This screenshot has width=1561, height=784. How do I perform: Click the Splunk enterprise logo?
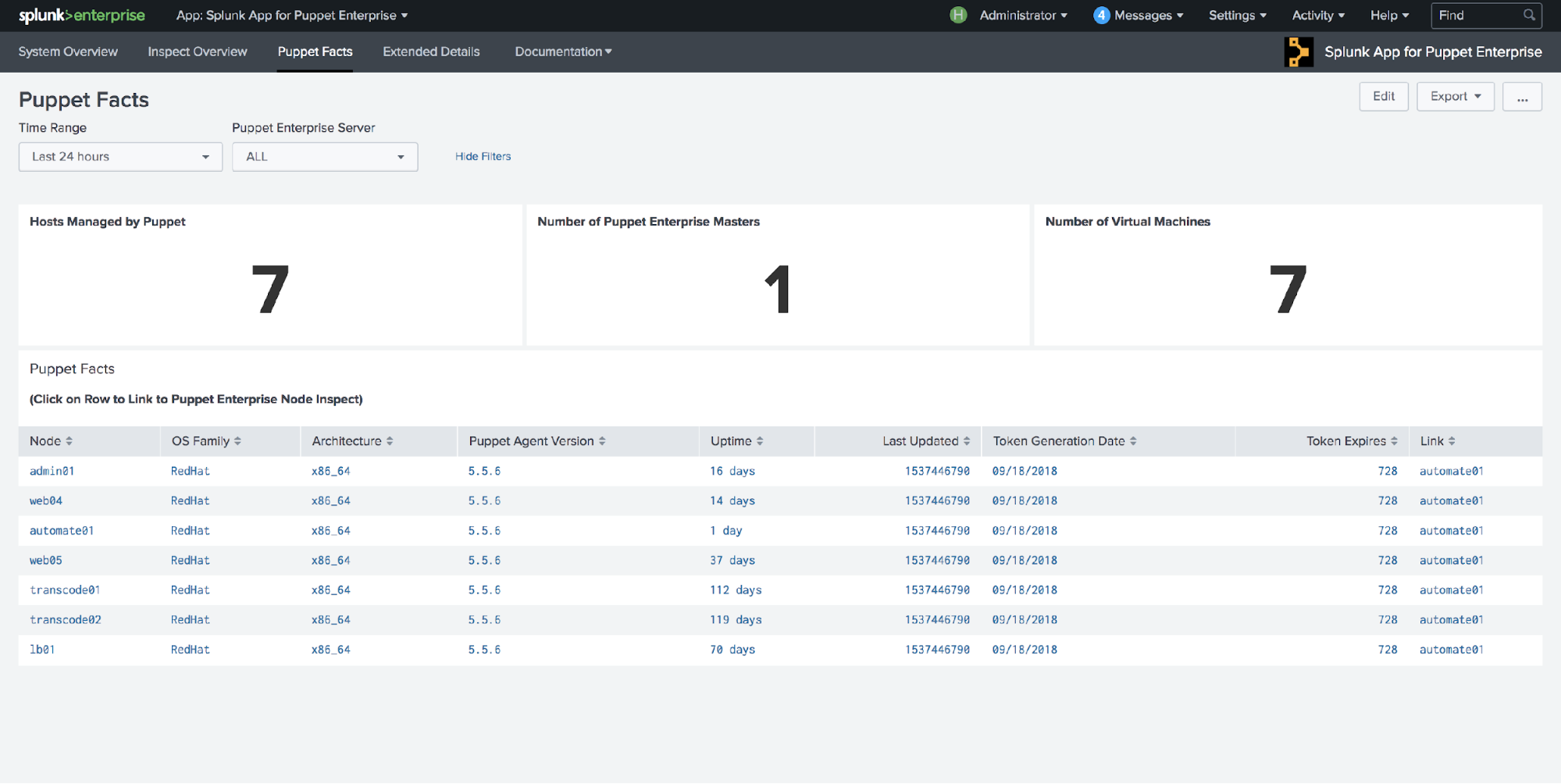pos(82,16)
